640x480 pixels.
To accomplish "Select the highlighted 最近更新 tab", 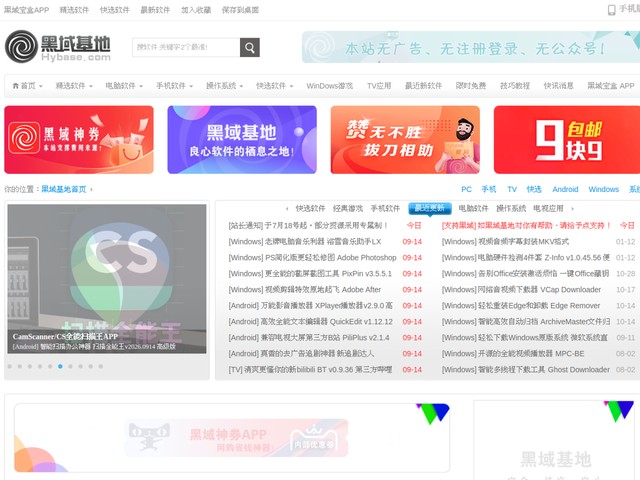I will 430,208.
